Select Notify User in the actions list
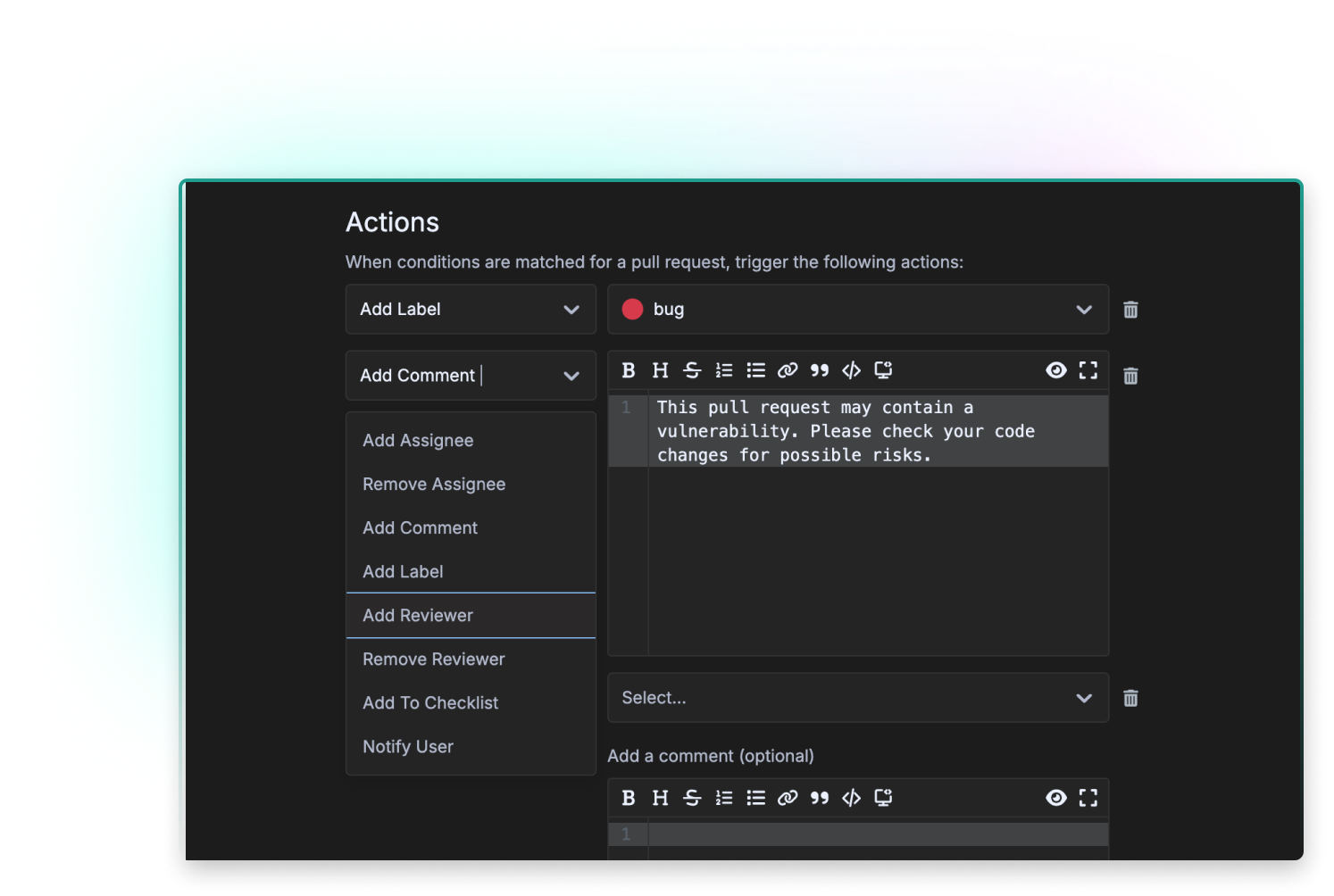Image resolution: width=1334 pixels, height=896 pixels. (407, 746)
